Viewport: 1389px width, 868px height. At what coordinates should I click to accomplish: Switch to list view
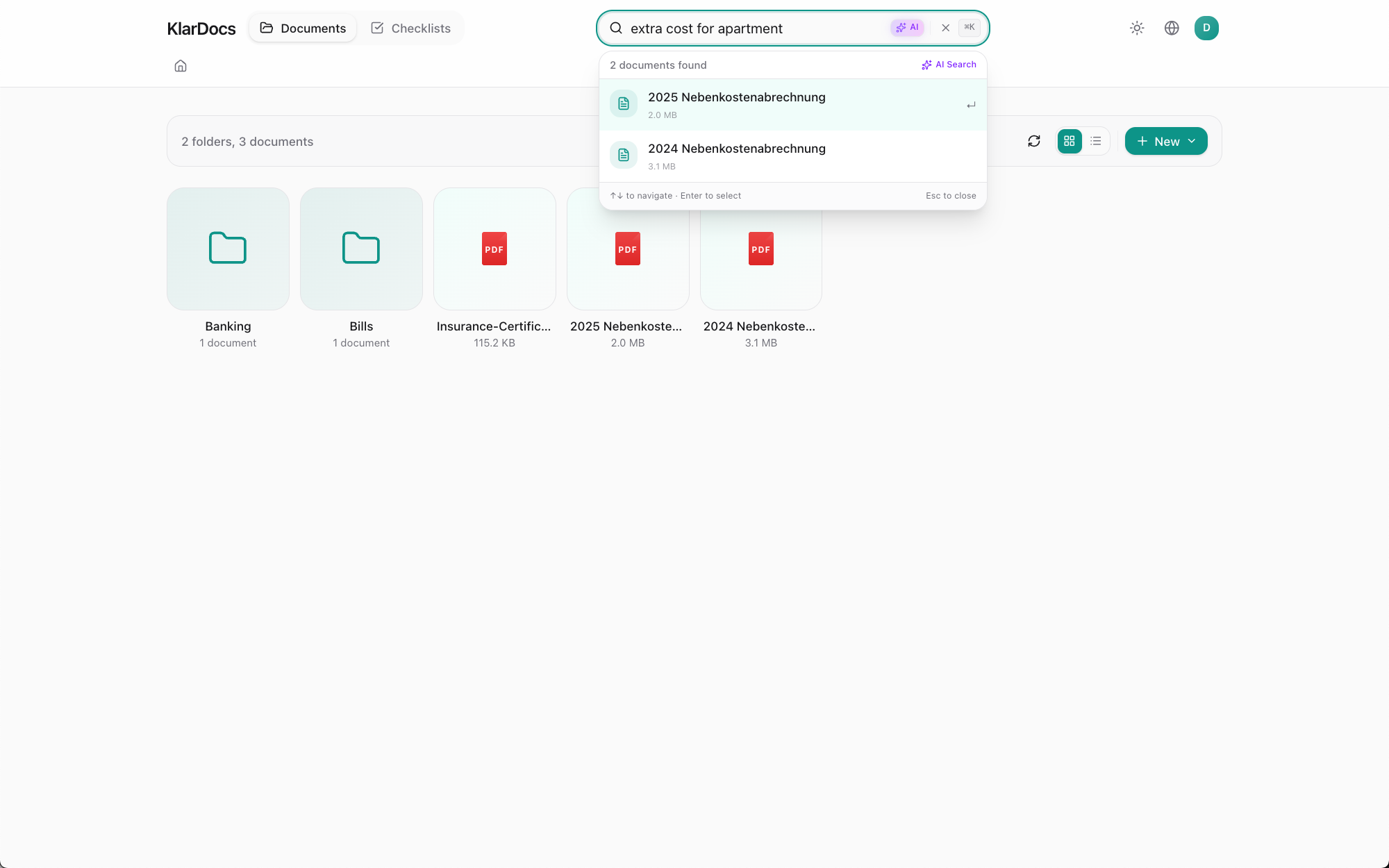click(1096, 142)
